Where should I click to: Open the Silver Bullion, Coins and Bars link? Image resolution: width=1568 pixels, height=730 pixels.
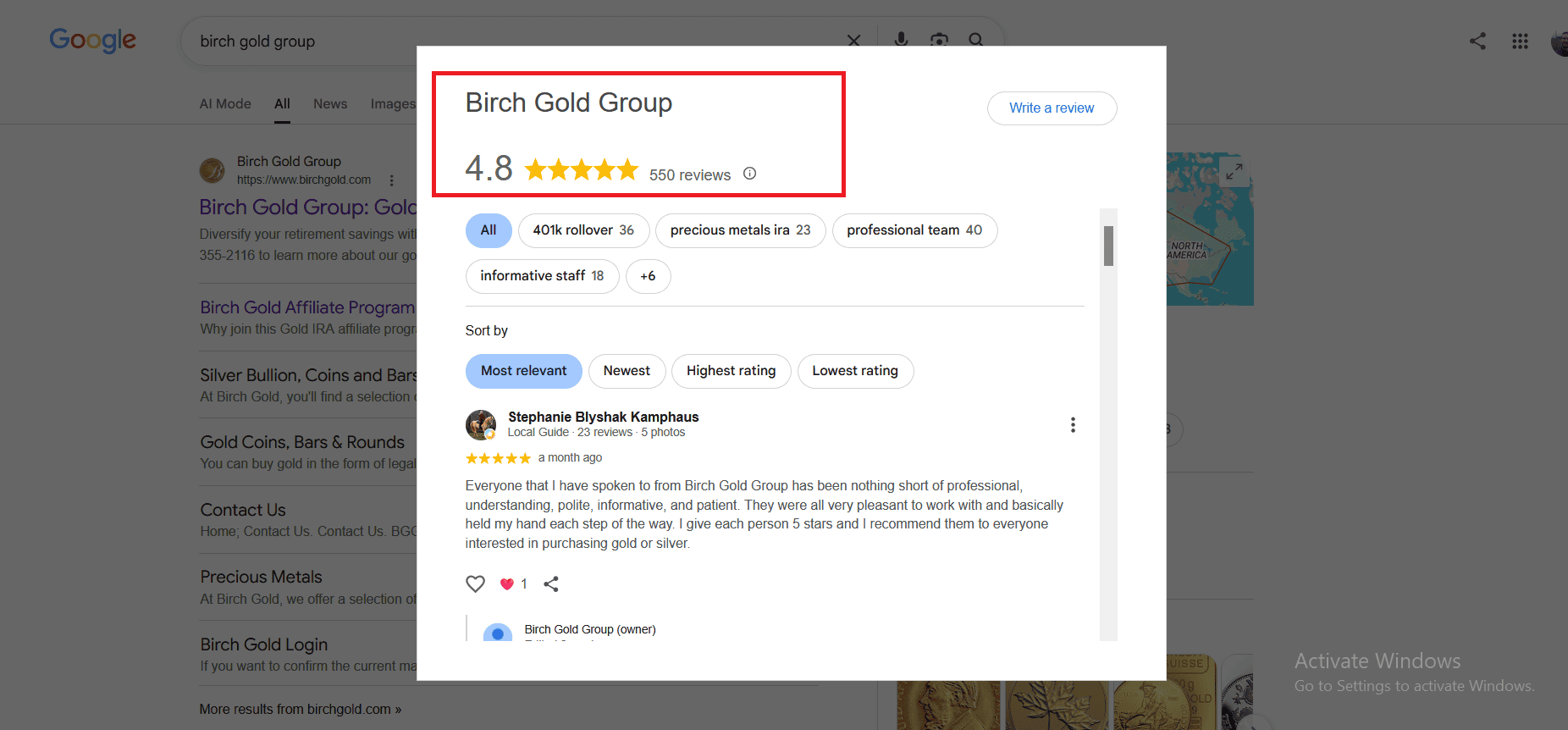click(x=308, y=375)
